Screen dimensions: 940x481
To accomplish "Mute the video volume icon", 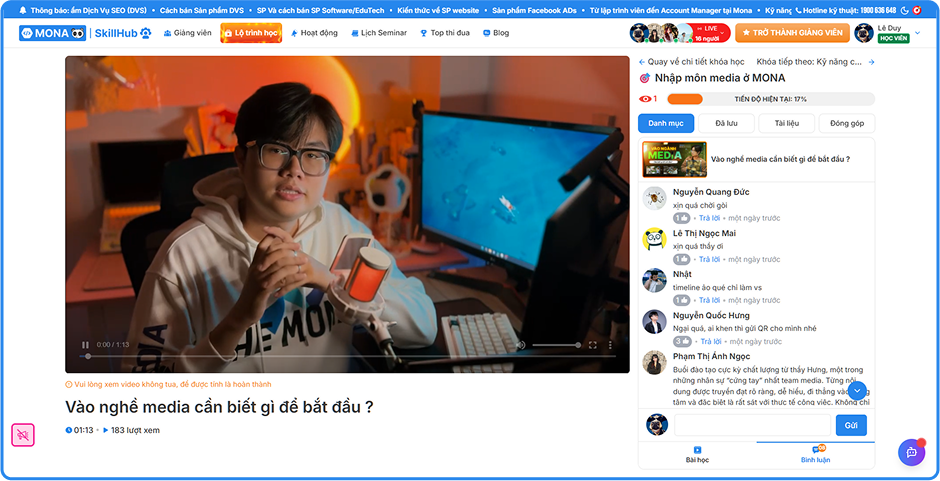I will tap(521, 345).
